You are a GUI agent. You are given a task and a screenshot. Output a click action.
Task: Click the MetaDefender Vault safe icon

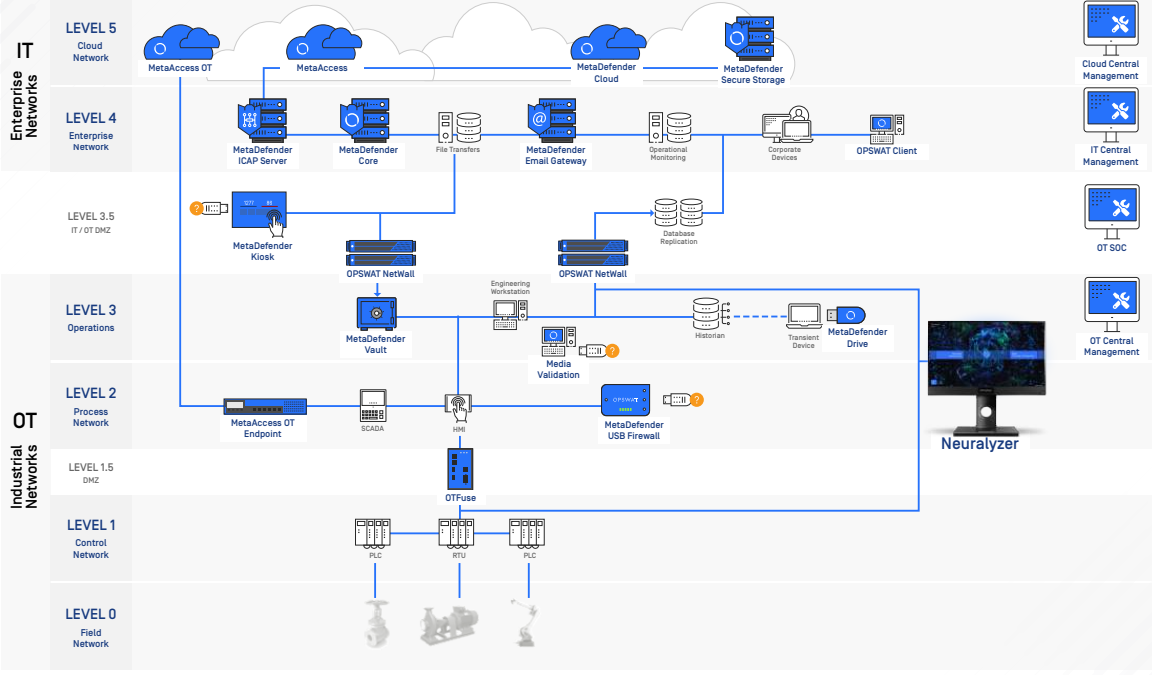[376, 314]
